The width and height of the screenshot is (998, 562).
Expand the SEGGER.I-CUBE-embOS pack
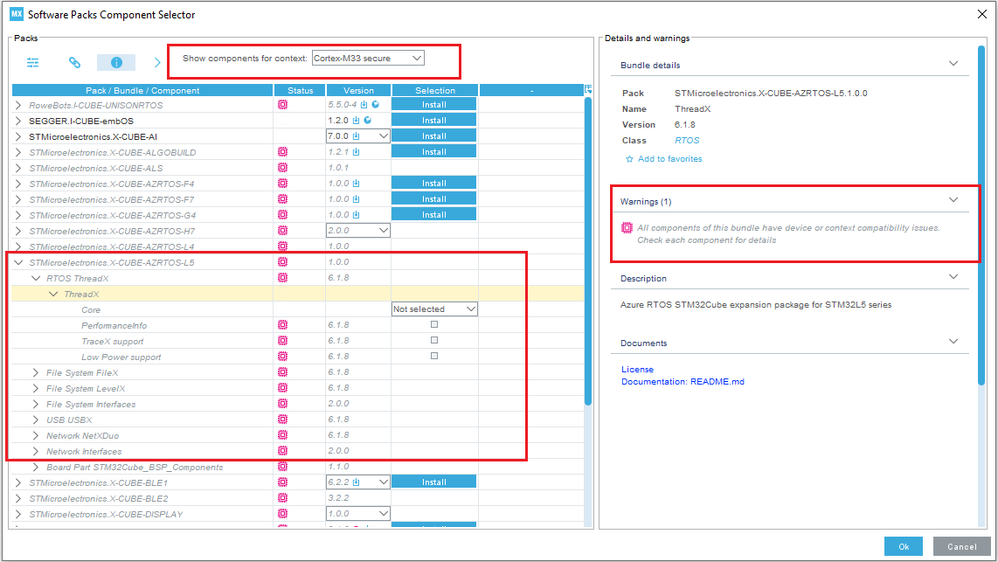tap(18, 121)
